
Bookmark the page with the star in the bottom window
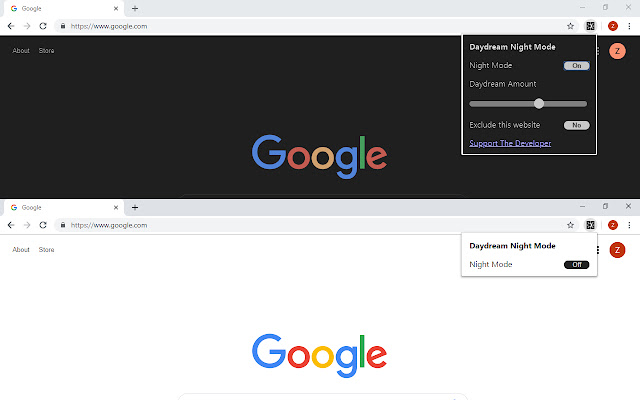[x=570, y=225]
